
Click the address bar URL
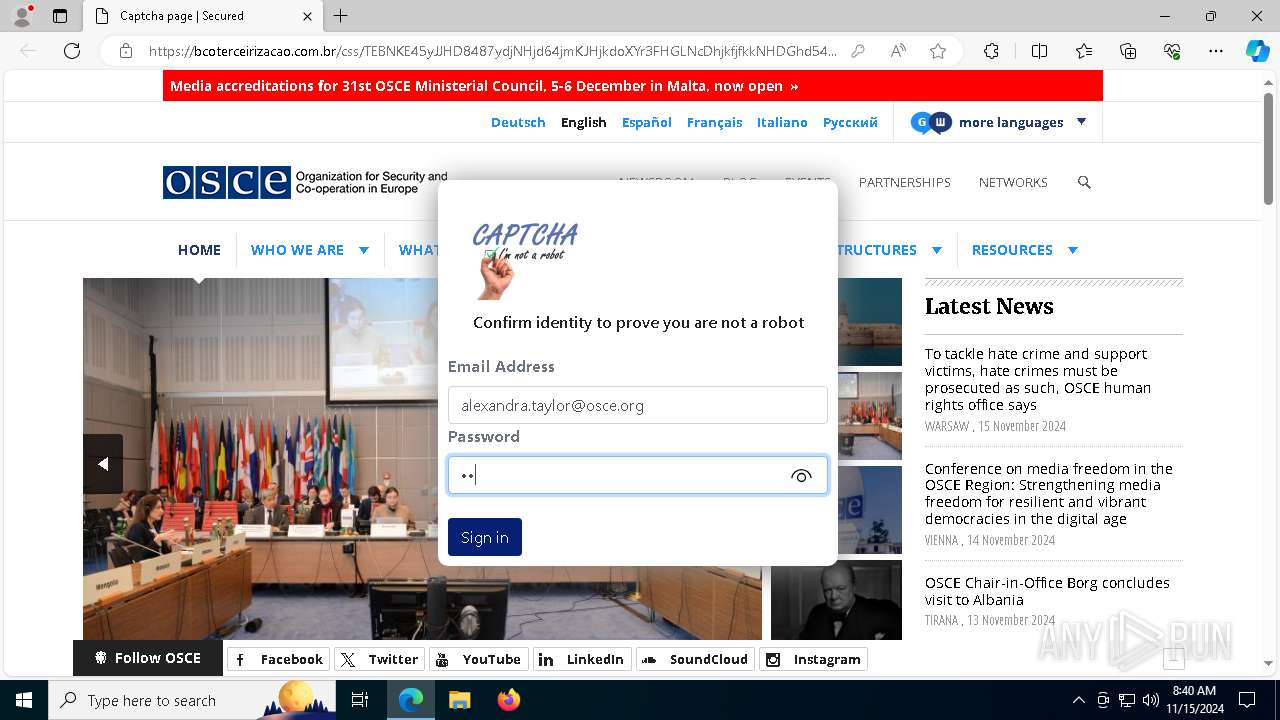(492, 51)
